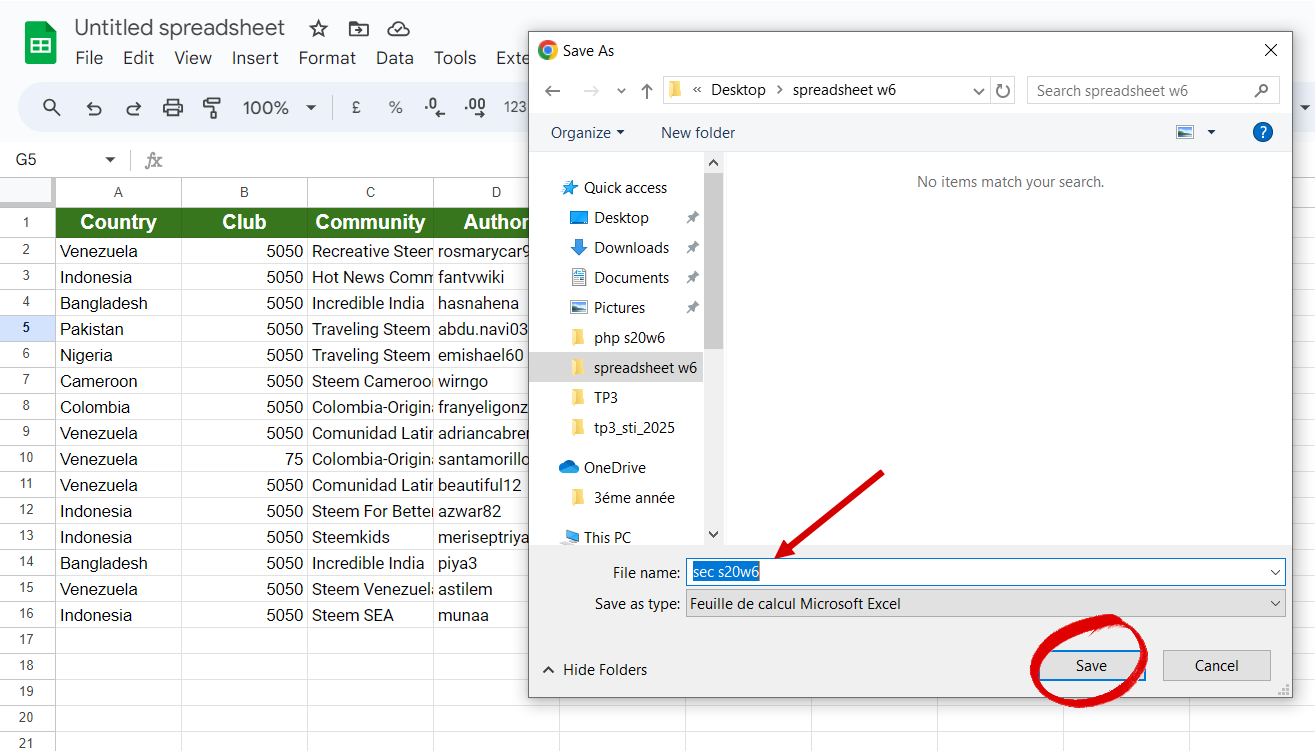Open Downloads in the navigation pane

click(631, 247)
